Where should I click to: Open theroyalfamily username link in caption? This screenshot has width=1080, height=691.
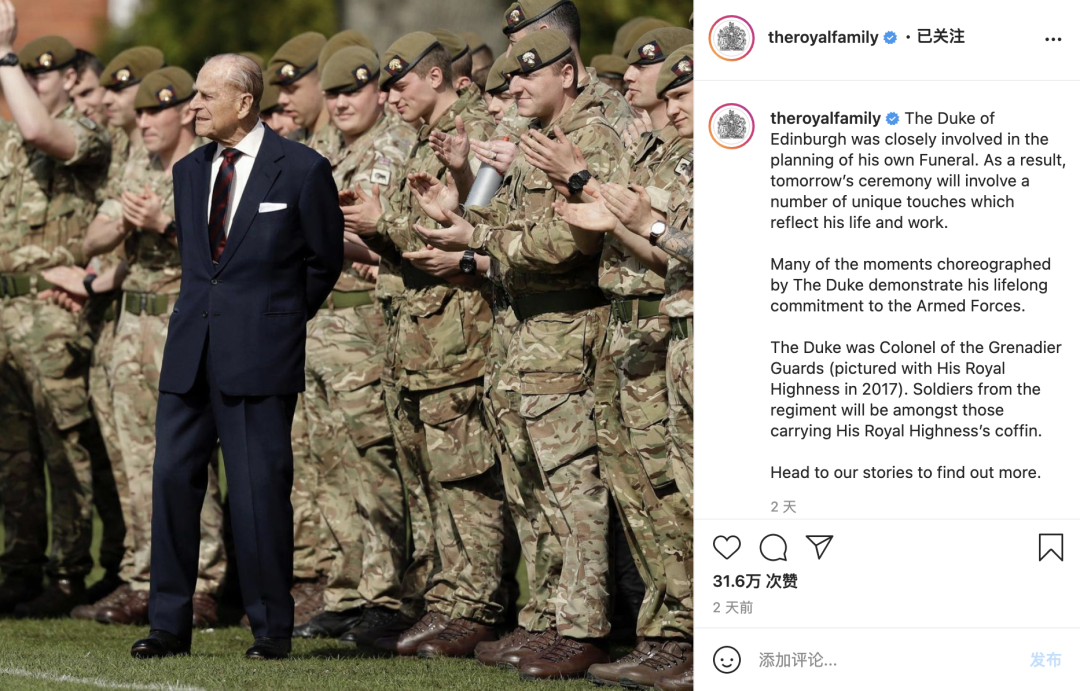[x=825, y=118]
